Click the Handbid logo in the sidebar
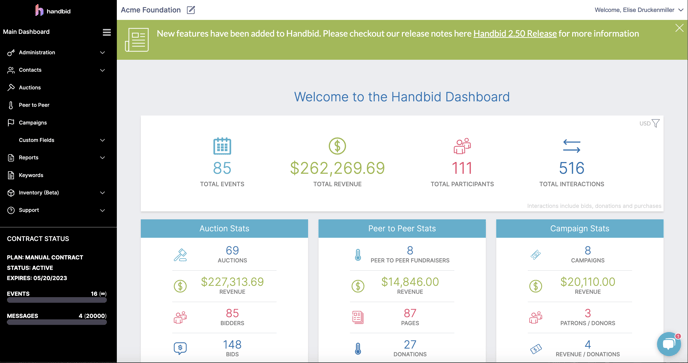688x363 pixels. (x=53, y=10)
